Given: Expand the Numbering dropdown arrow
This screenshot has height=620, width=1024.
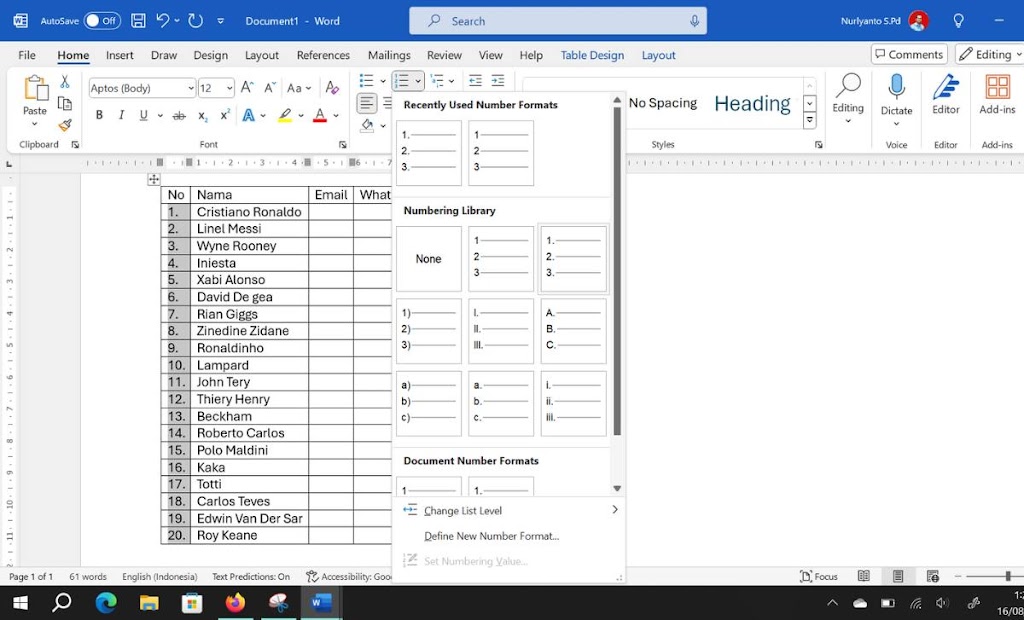Looking at the screenshot, I should (418, 81).
